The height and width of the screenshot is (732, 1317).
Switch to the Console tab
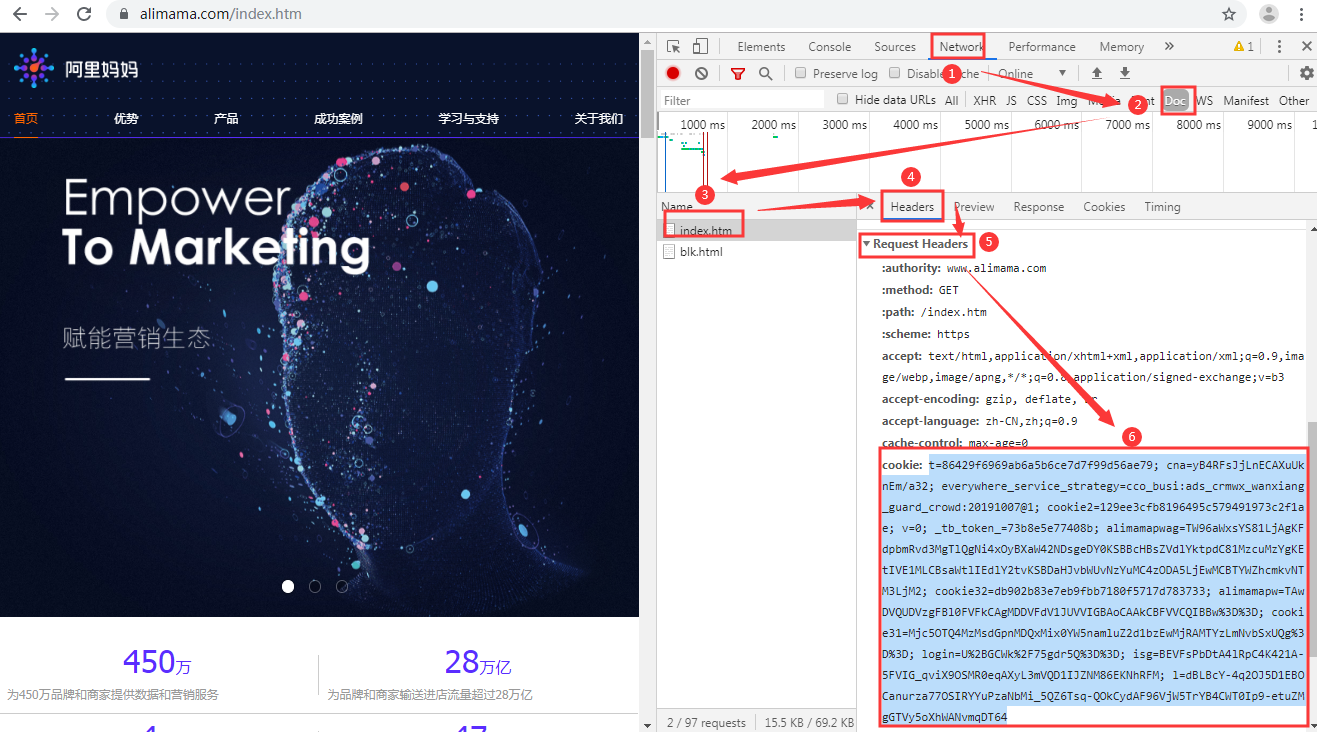point(830,46)
